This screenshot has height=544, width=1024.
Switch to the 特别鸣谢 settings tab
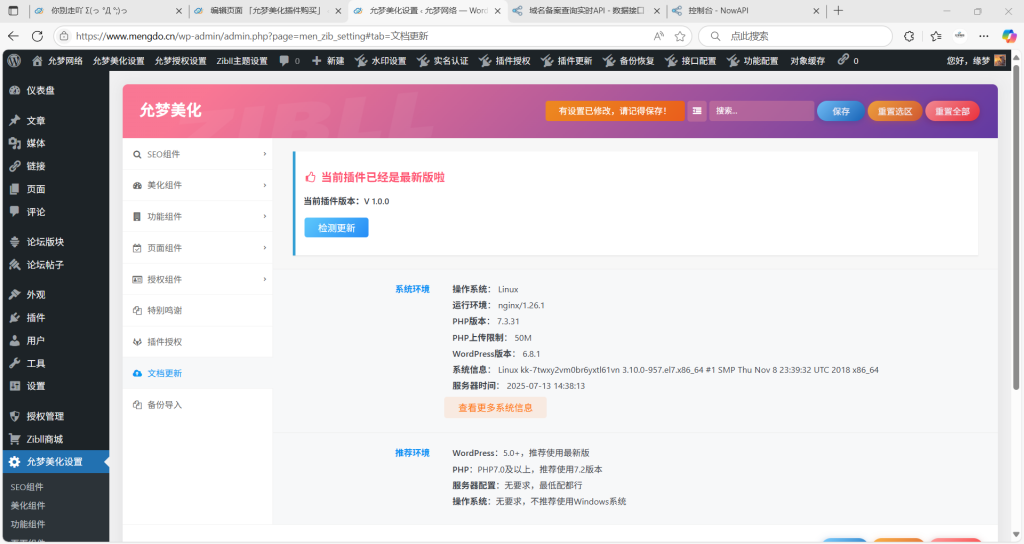[197, 310]
